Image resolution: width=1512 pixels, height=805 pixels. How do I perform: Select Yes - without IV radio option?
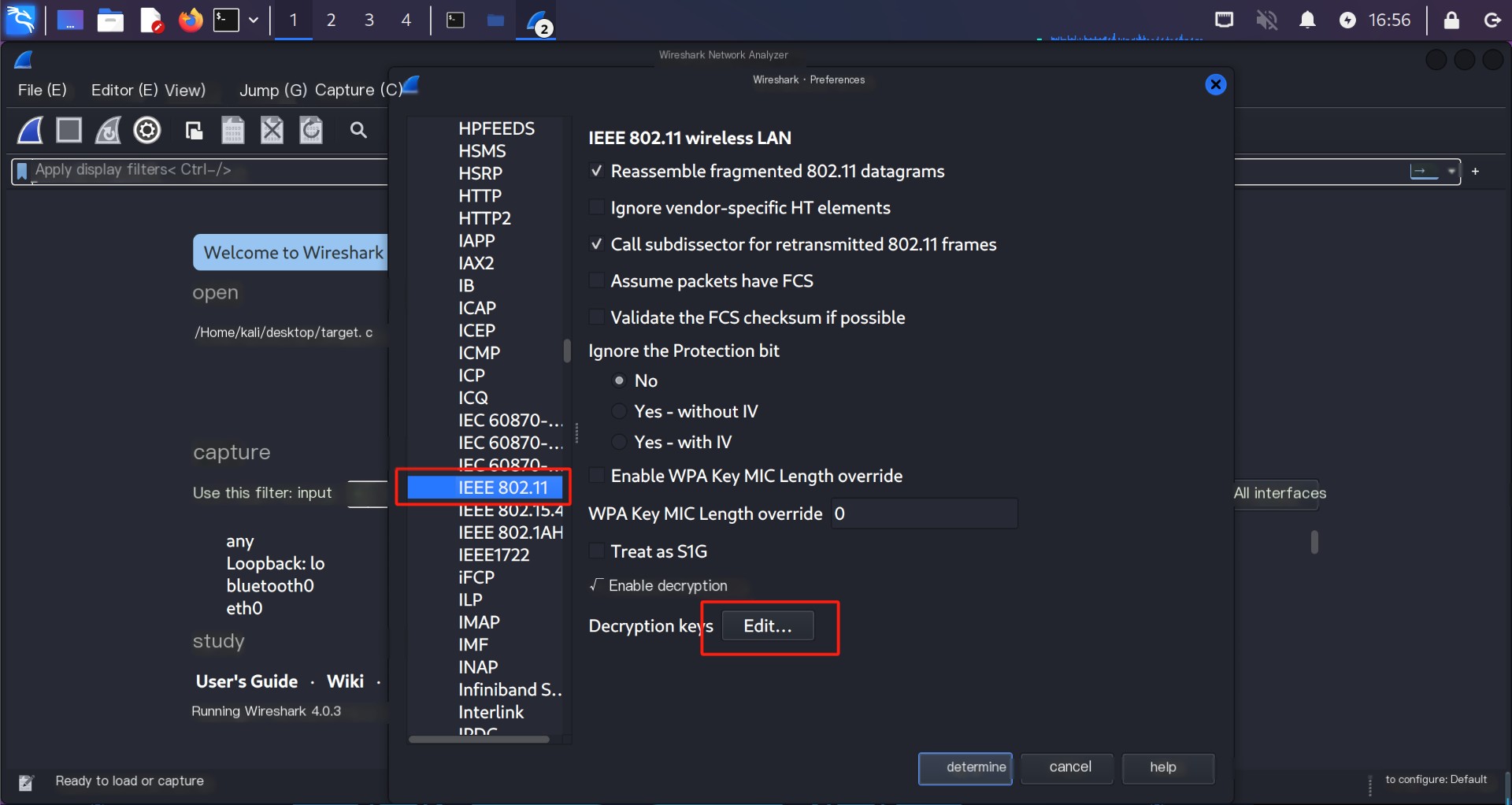point(620,411)
